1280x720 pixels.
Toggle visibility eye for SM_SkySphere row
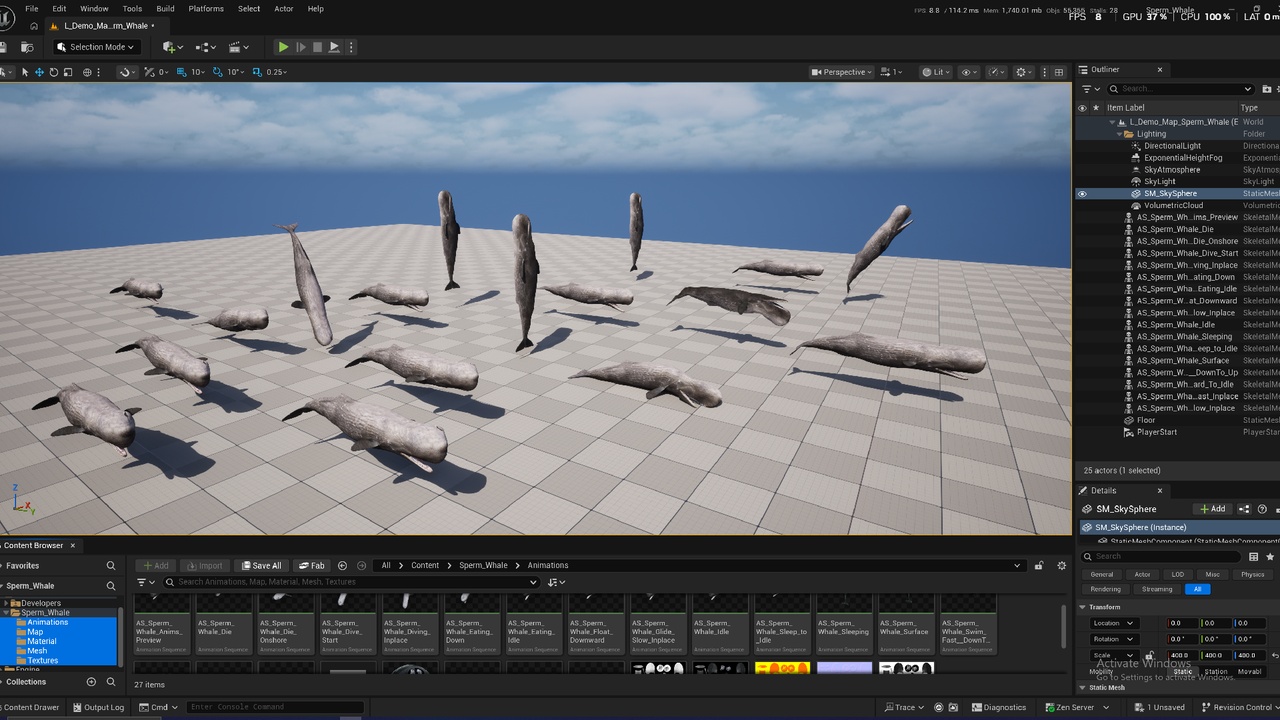[1082, 194]
